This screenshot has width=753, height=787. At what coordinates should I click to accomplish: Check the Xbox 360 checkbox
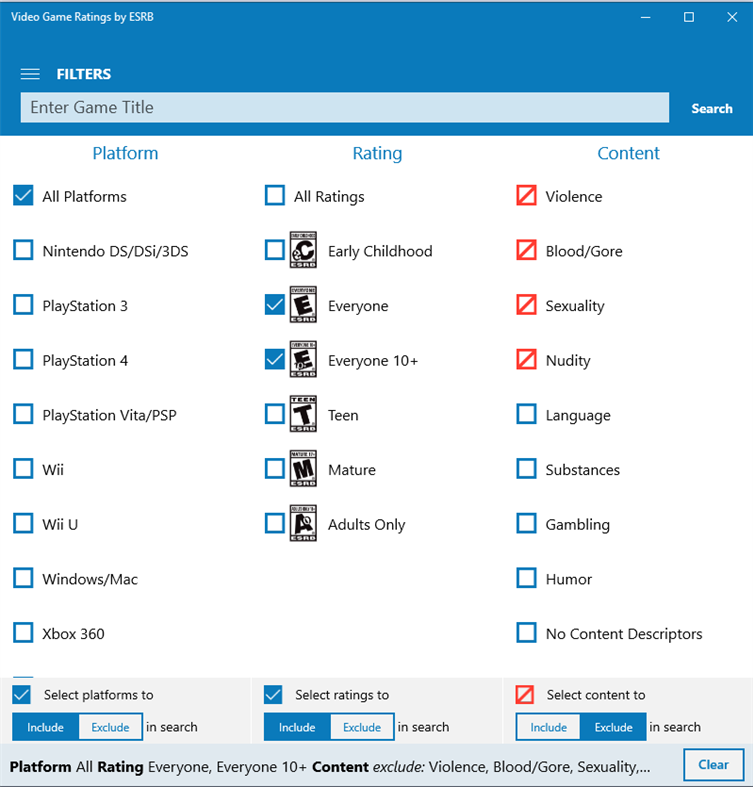pyautogui.click(x=23, y=633)
